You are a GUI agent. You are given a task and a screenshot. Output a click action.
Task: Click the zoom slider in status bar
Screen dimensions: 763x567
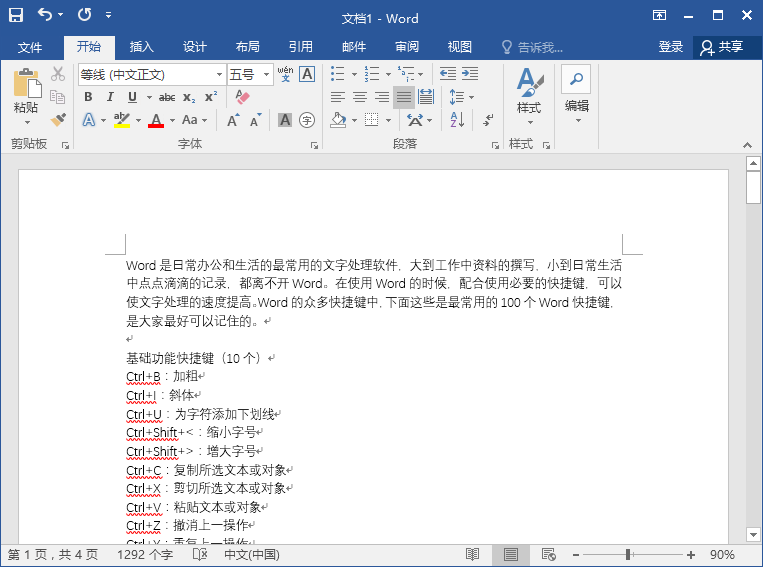pyautogui.click(x=630, y=554)
